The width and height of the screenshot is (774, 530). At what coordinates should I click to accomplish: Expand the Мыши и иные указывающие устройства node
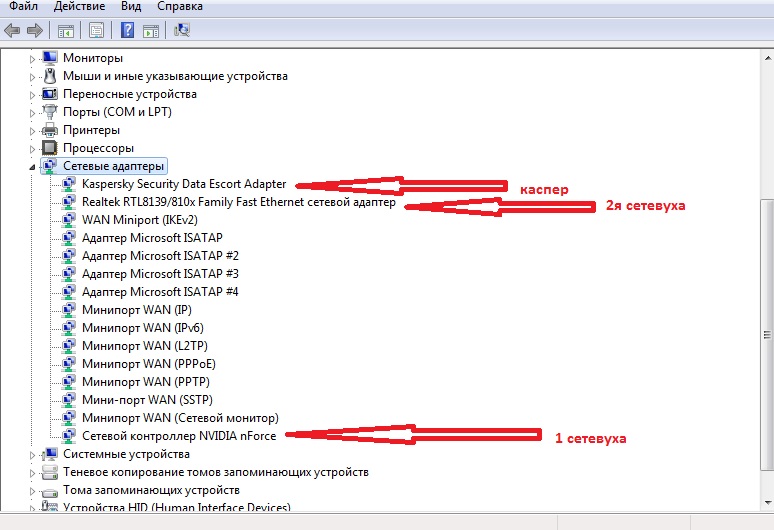click(32, 77)
